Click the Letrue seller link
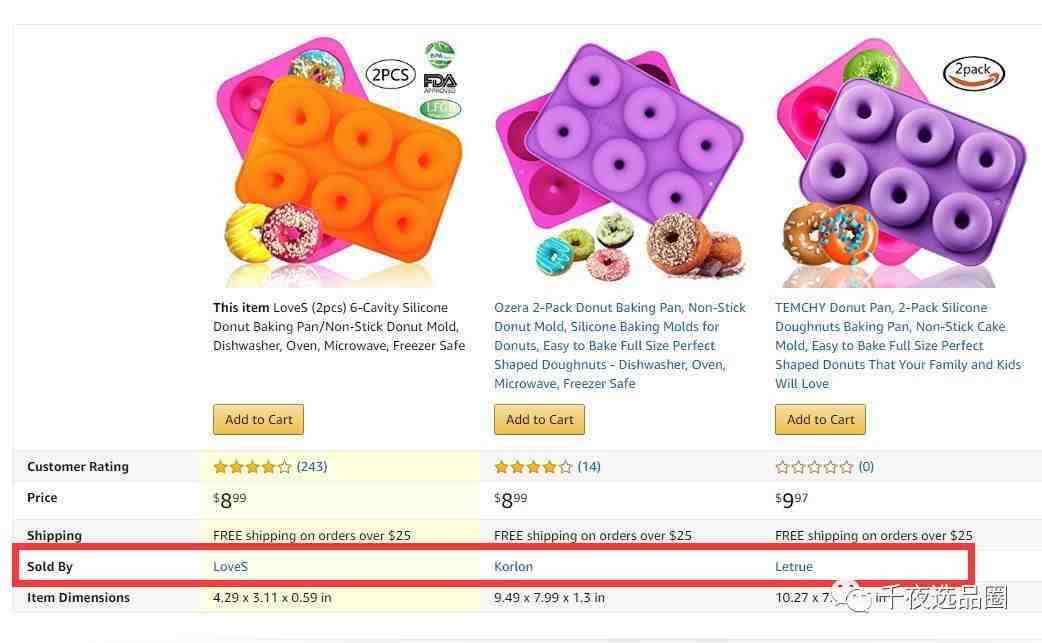 pyautogui.click(x=793, y=567)
